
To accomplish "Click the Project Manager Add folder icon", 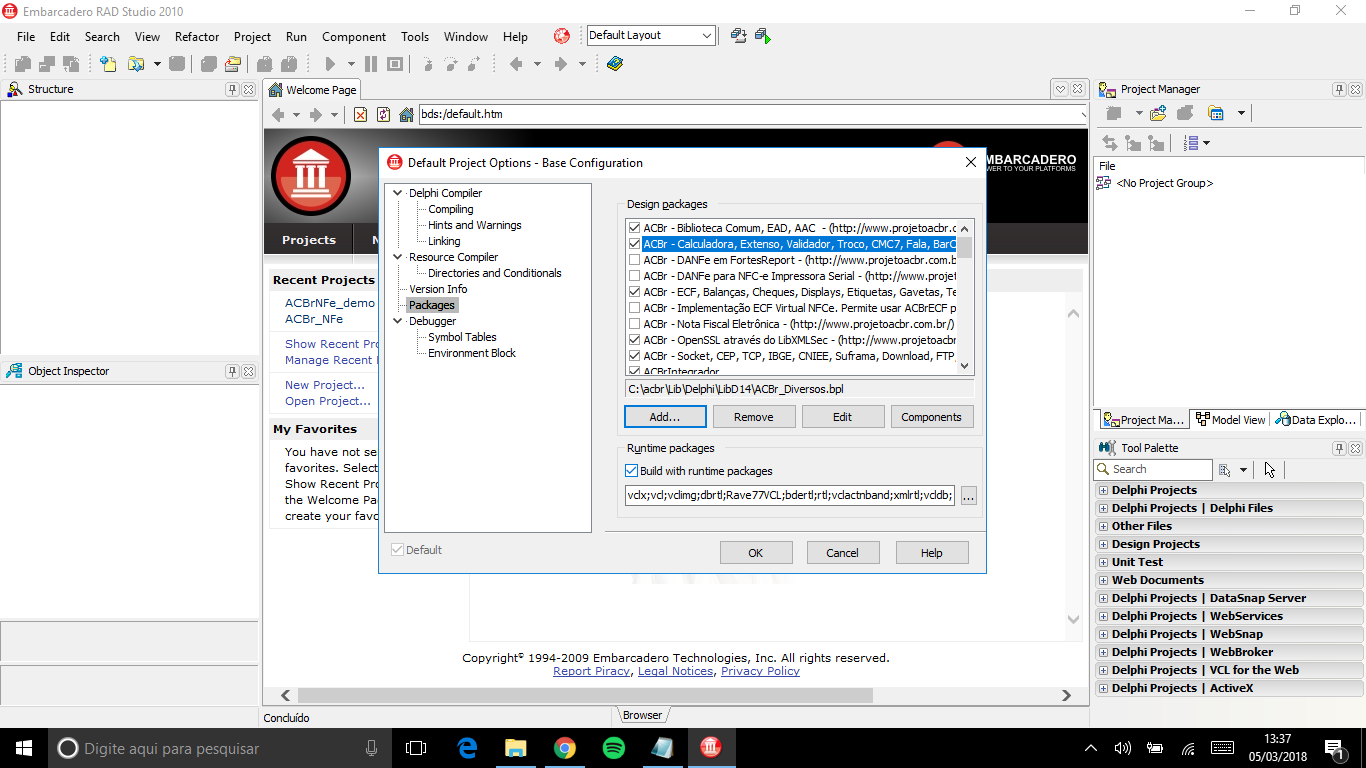I will (x=1159, y=113).
